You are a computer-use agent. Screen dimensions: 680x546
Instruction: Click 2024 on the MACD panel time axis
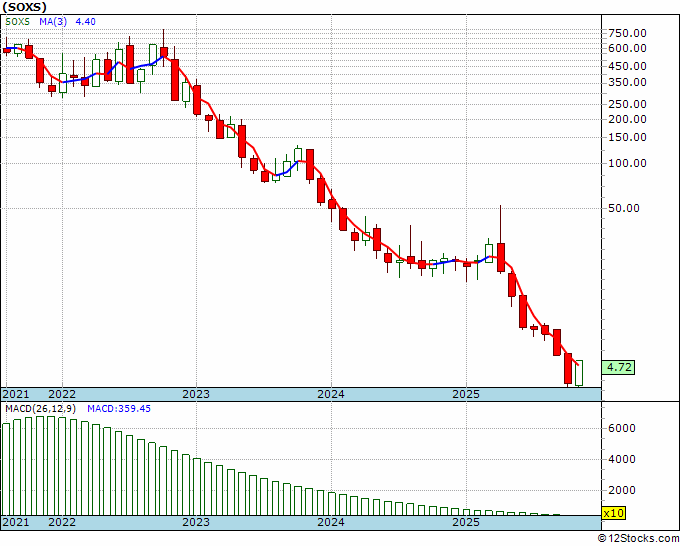coord(331,522)
